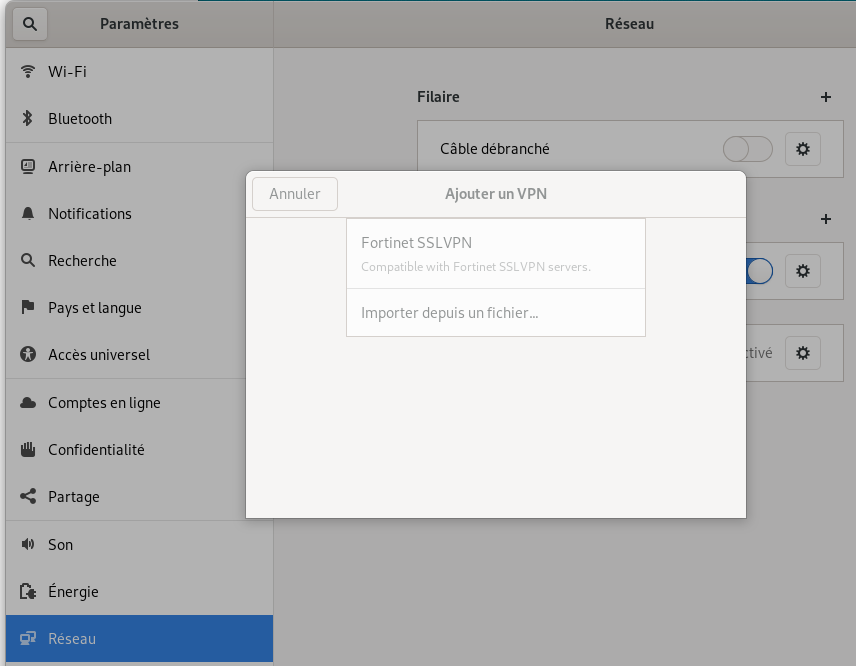Click the plus button next to VPN section
The height and width of the screenshot is (666, 856).
pos(826,219)
